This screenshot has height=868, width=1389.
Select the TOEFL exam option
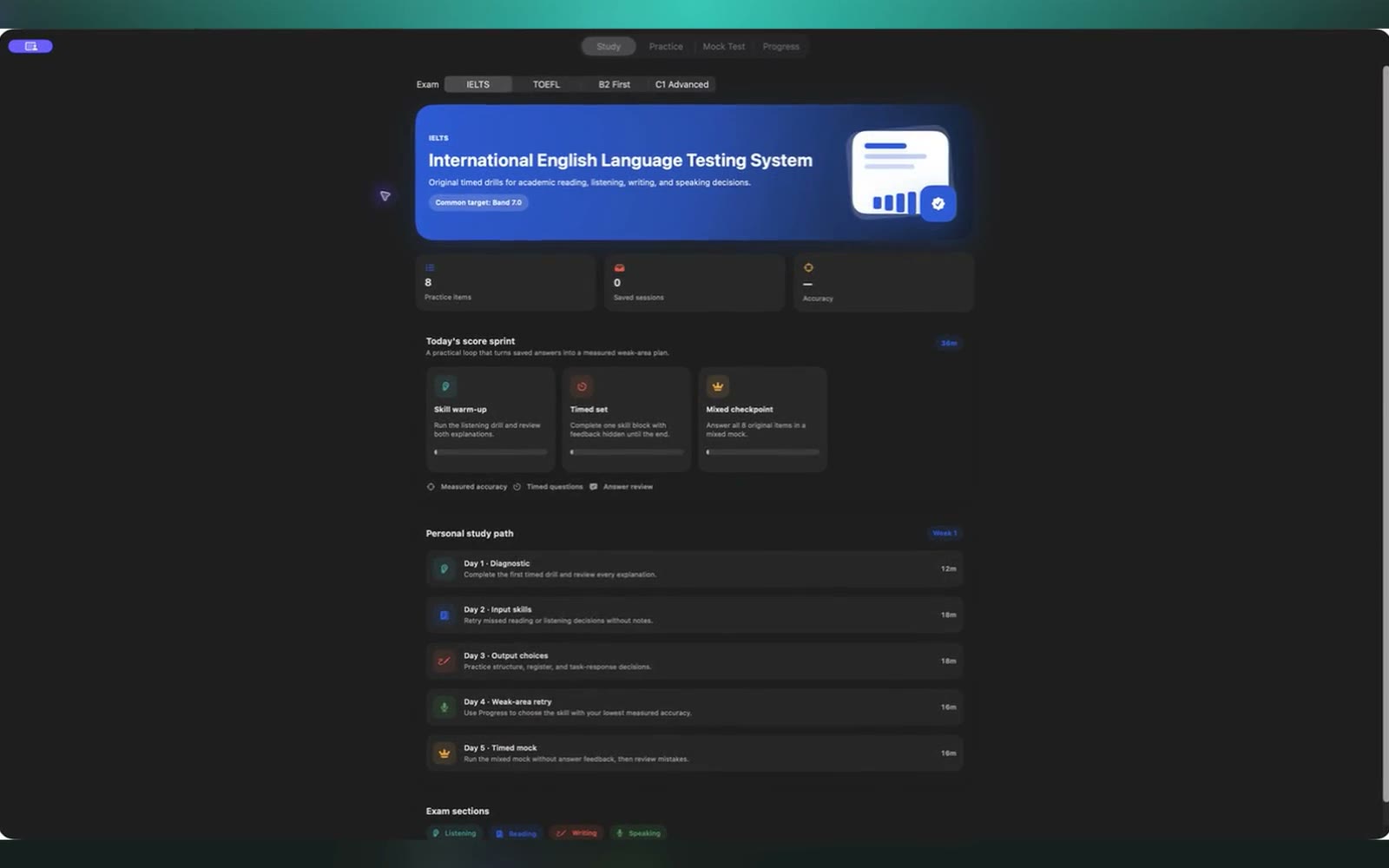point(546,84)
